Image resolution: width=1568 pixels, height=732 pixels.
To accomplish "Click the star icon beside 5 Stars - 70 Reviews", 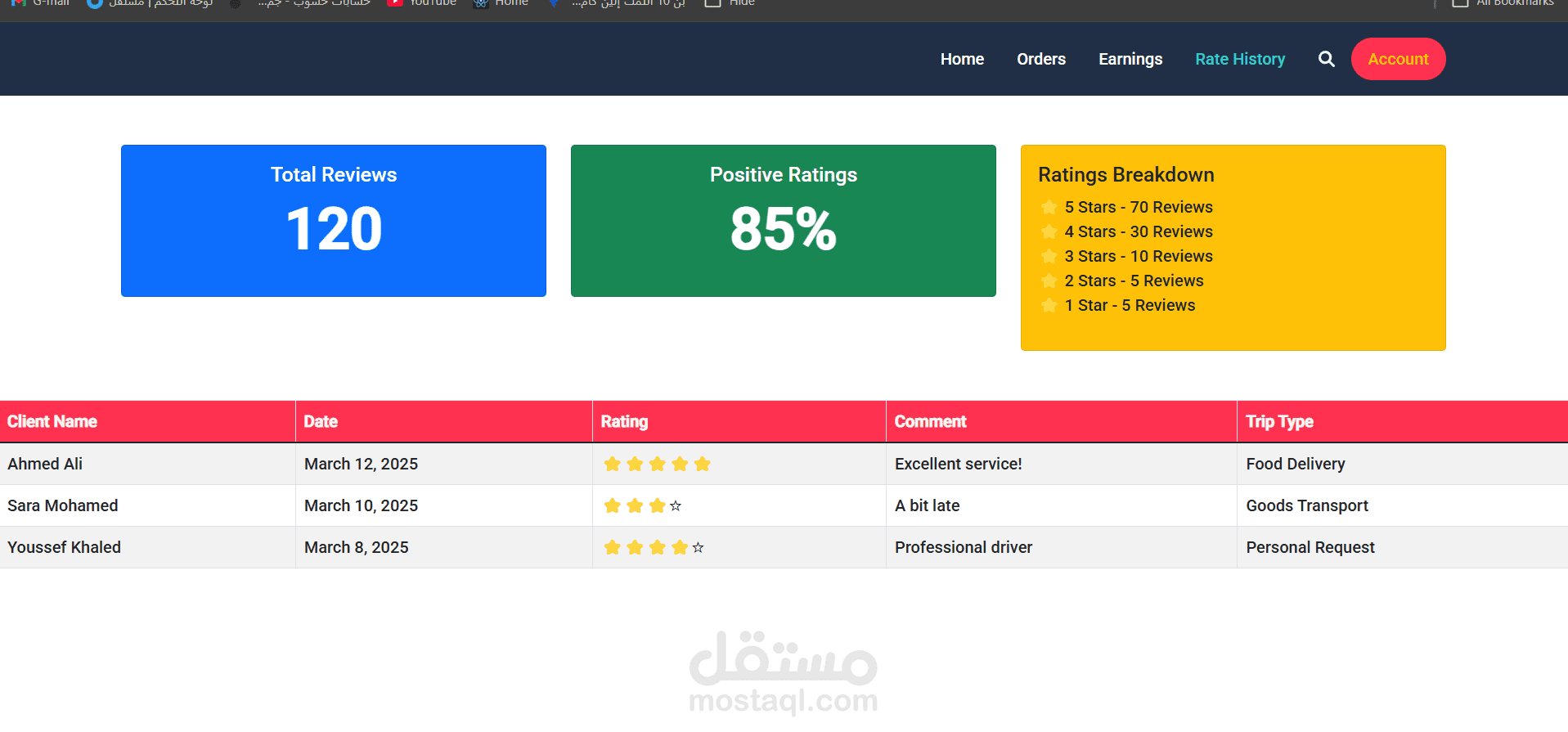I will 1049,207.
